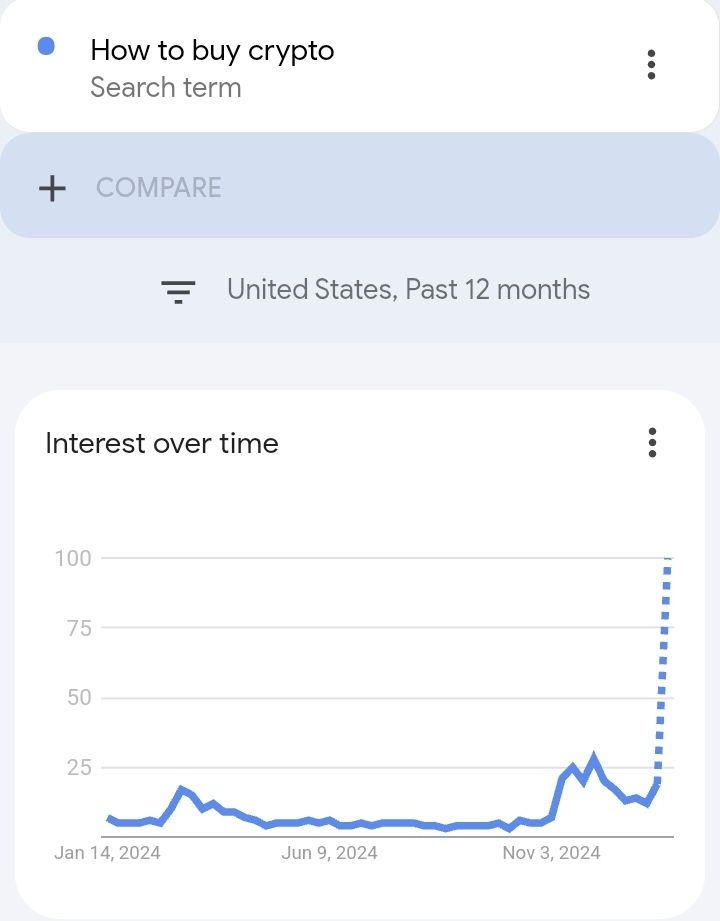Click the blue dot next to the search term
720x921 pixels.
tap(46, 46)
